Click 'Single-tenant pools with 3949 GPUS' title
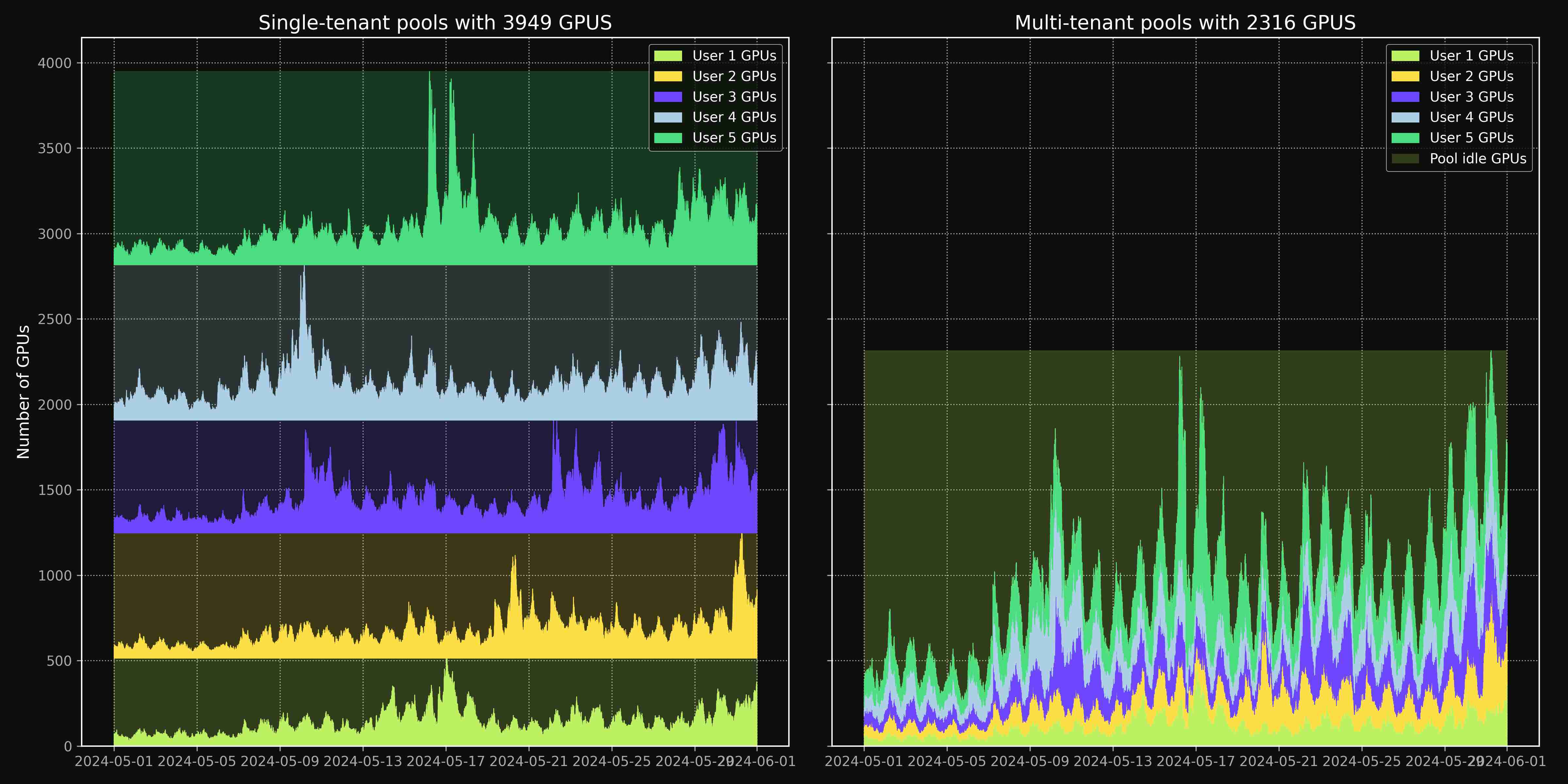Image resolution: width=1568 pixels, height=784 pixels. (x=435, y=23)
